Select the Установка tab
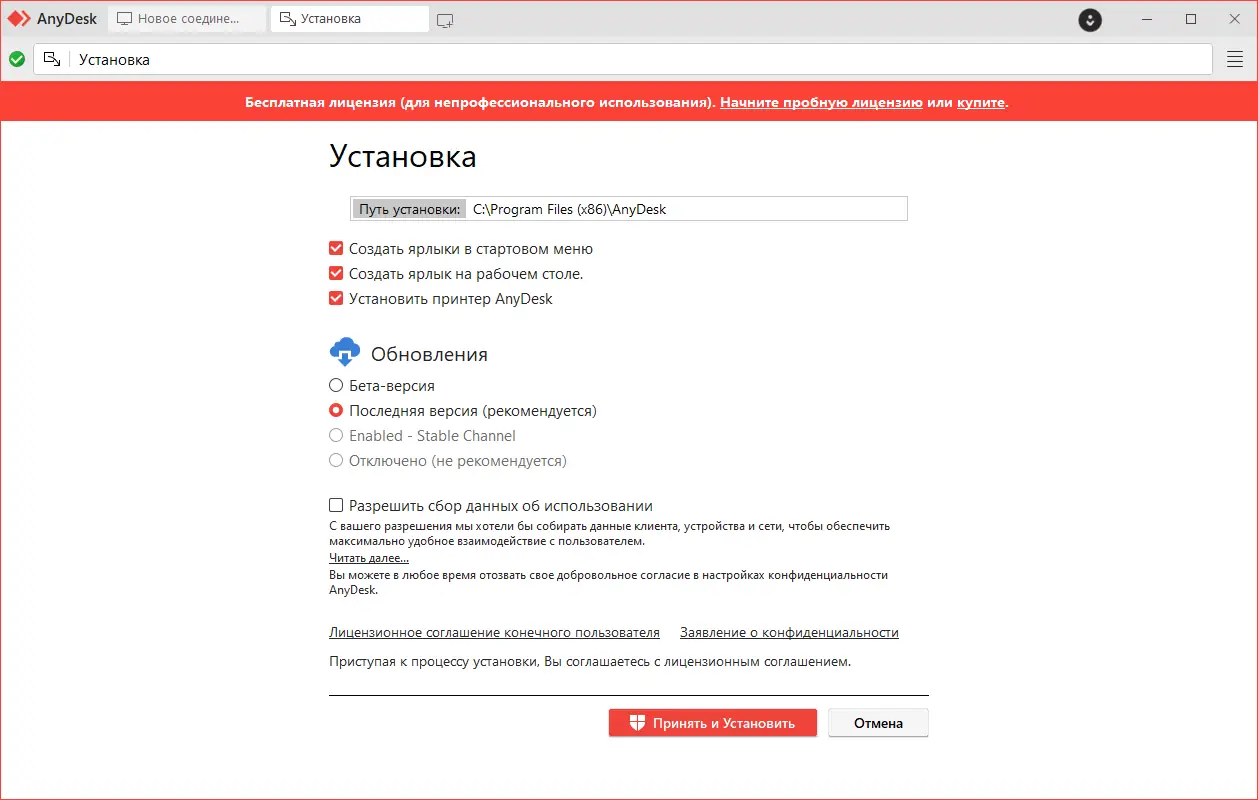Image resolution: width=1258 pixels, height=800 pixels. coord(349,18)
